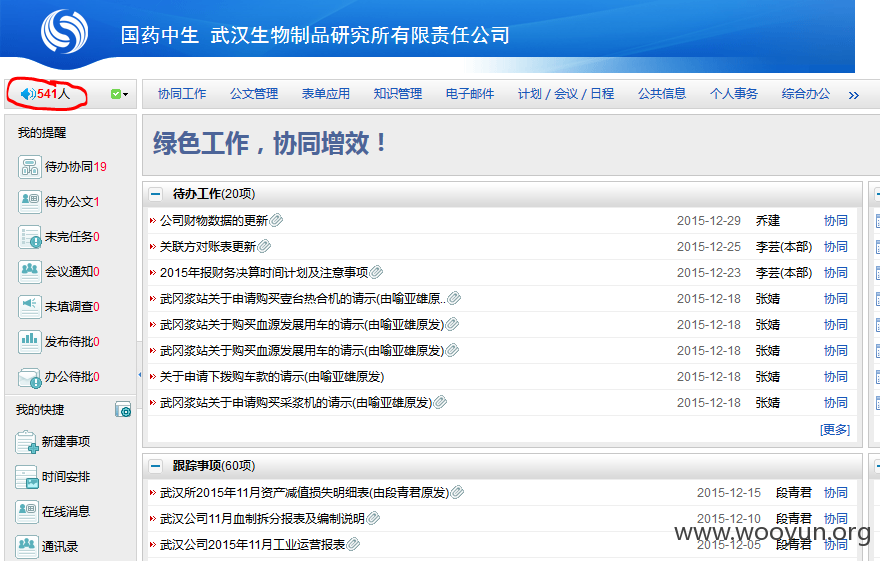This screenshot has width=880, height=561.
Task: Open 我的快捷 settings icon
Action: click(123, 410)
